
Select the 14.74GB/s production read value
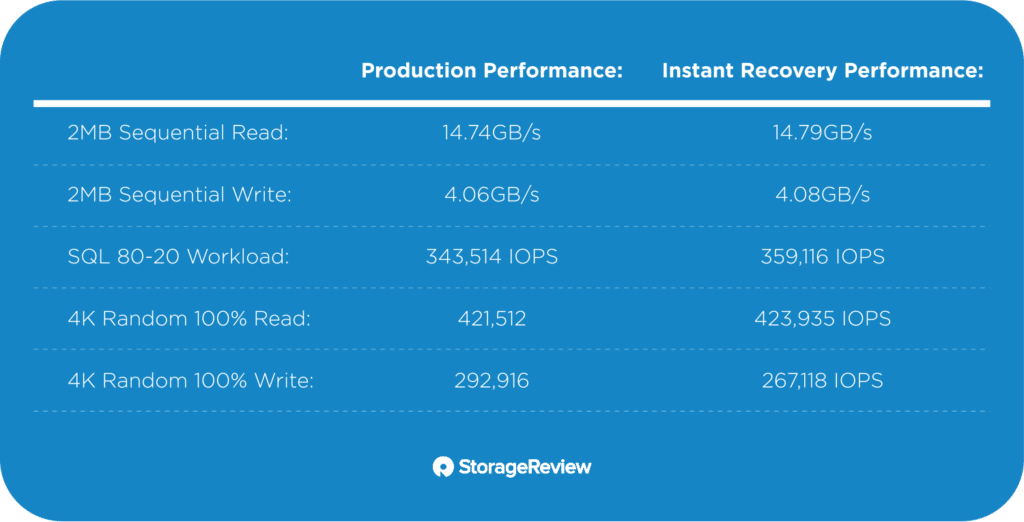coord(492,133)
